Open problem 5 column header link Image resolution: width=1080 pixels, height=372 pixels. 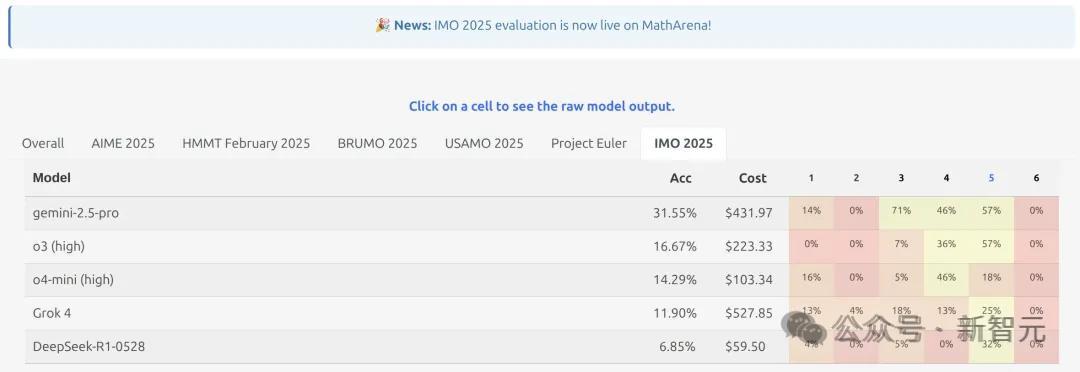pos(991,178)
